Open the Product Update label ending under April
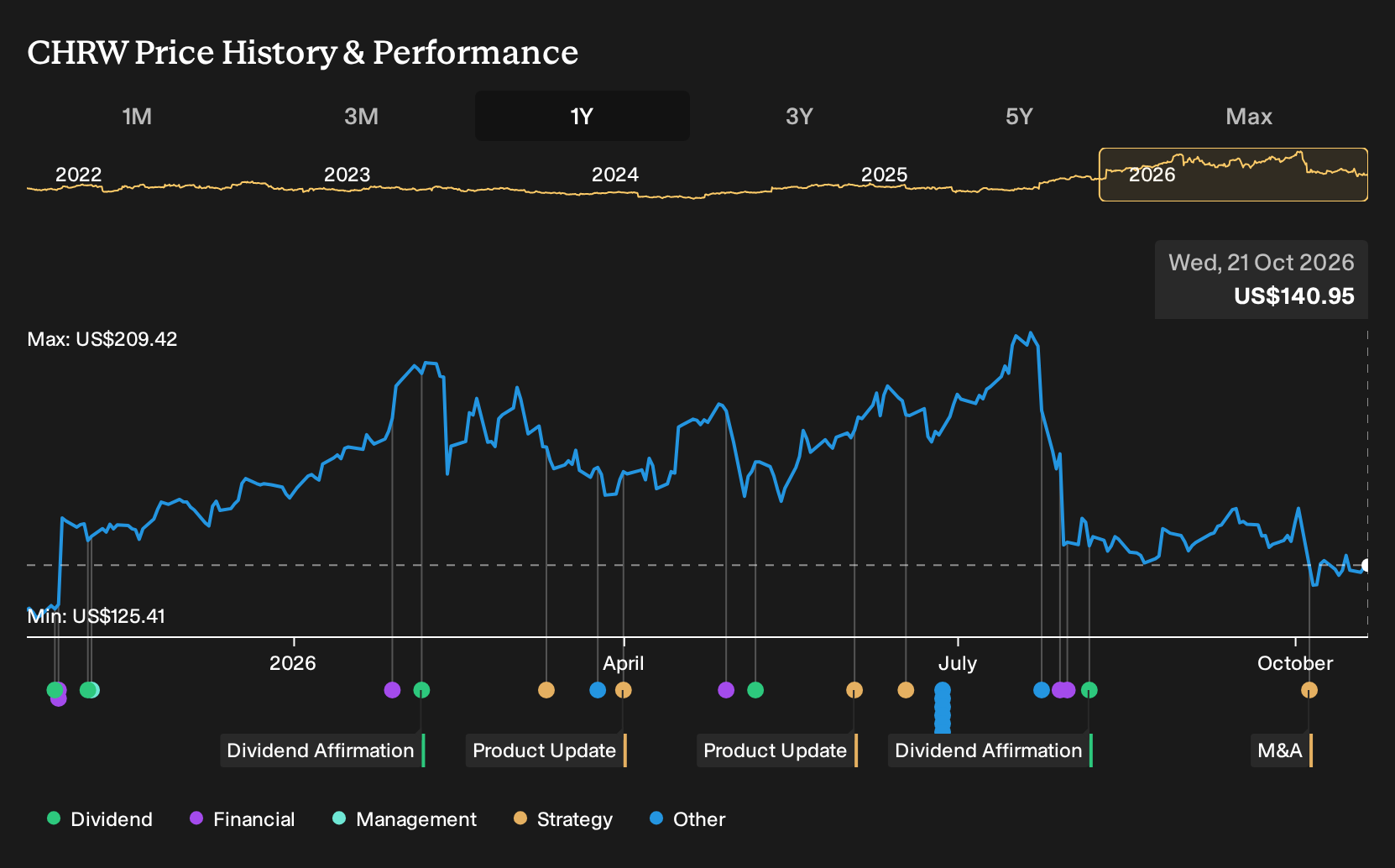The width and height of the screenshot is (1395, 868). click(546, 750)
